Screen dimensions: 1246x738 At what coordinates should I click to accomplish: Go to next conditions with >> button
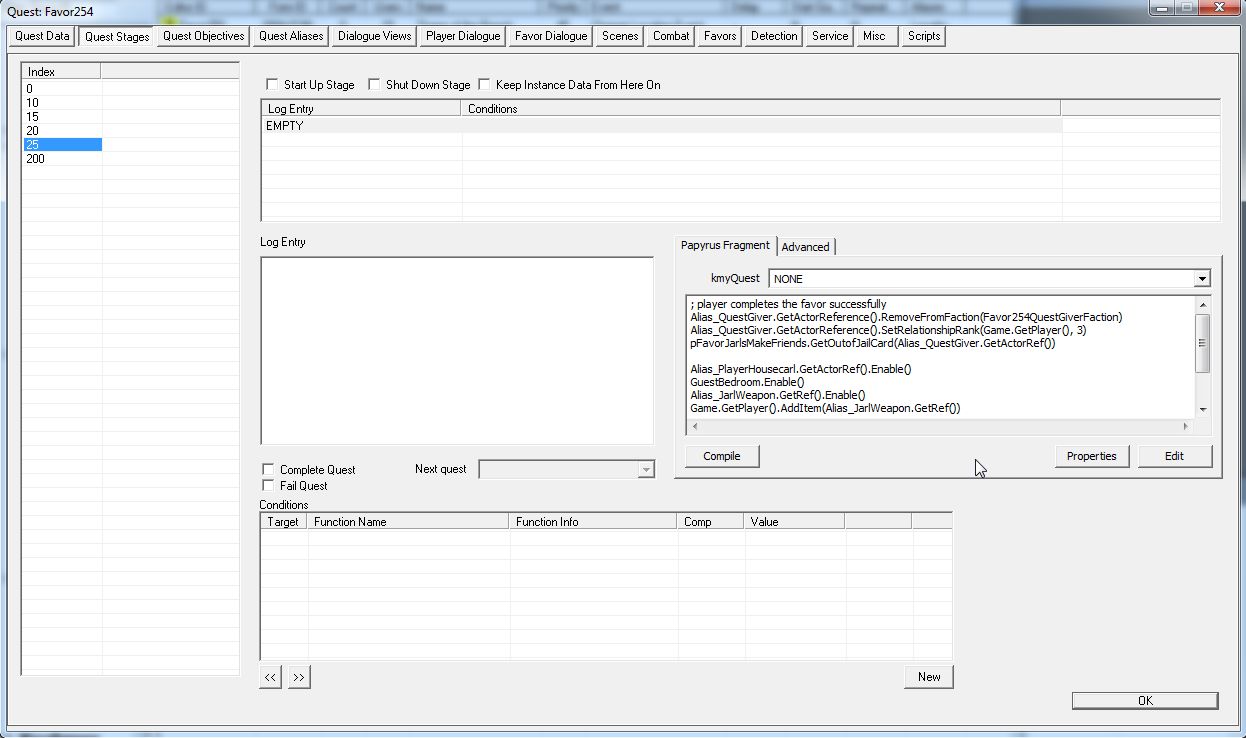[x=299, y=677]
